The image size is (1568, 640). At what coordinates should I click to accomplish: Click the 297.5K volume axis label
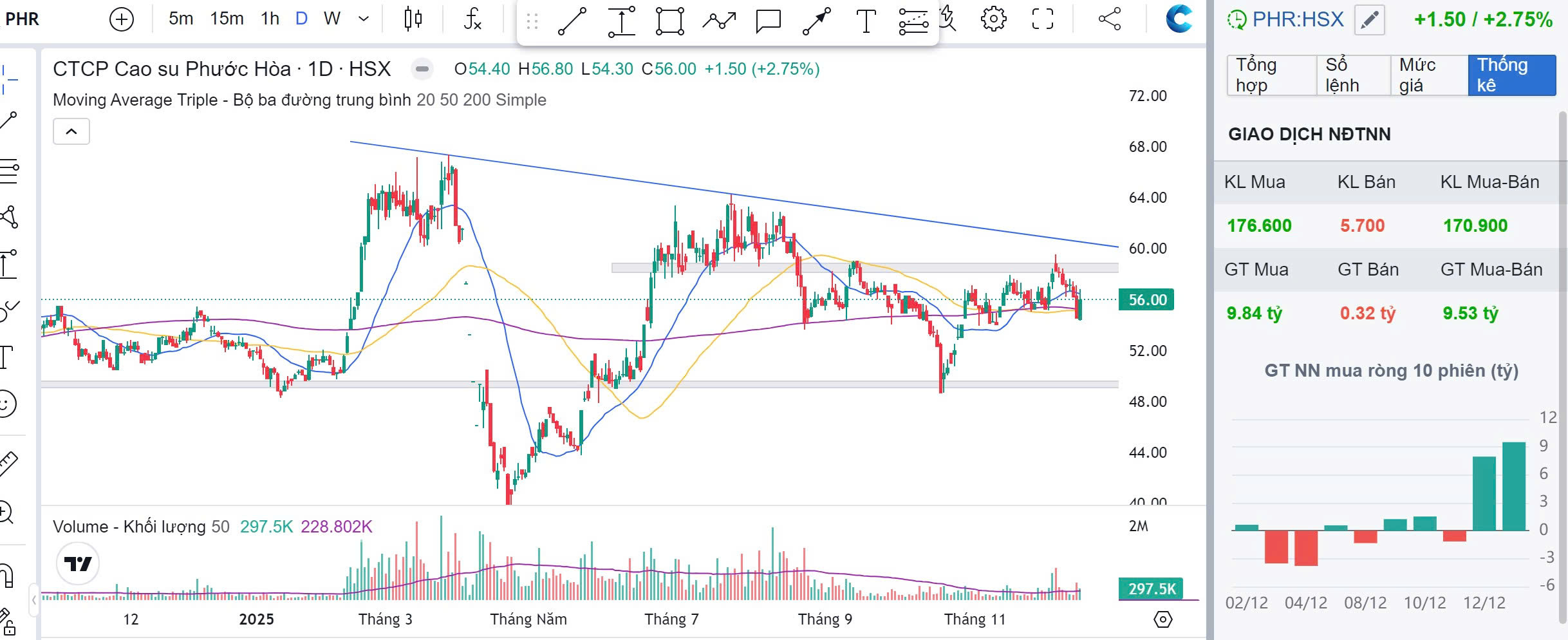tap(1151, 588)
